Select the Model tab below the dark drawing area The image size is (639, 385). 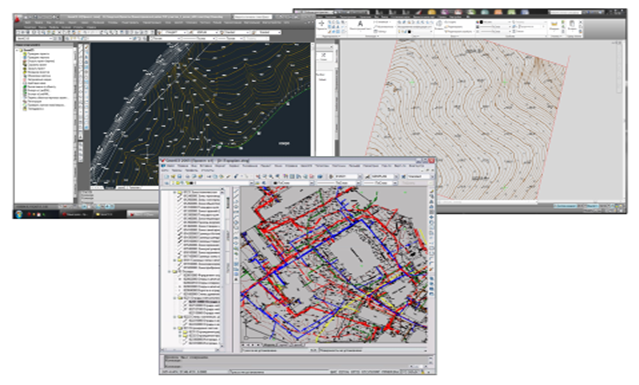[97, 188]
